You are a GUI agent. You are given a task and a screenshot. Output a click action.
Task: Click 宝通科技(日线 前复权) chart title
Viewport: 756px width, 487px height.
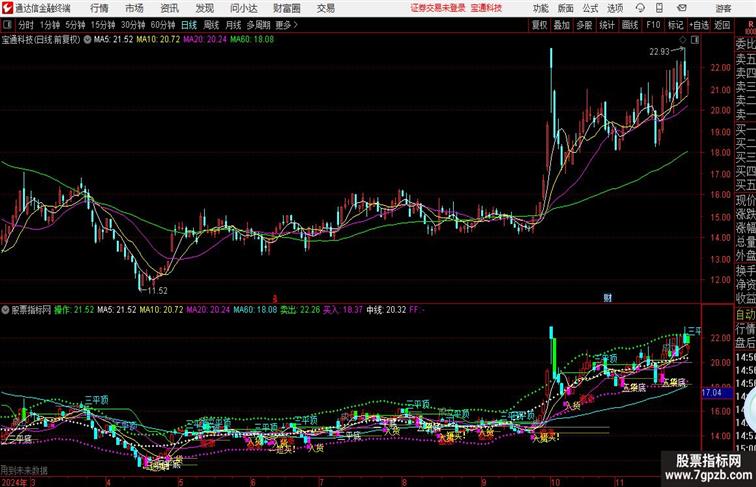point(41,40)
